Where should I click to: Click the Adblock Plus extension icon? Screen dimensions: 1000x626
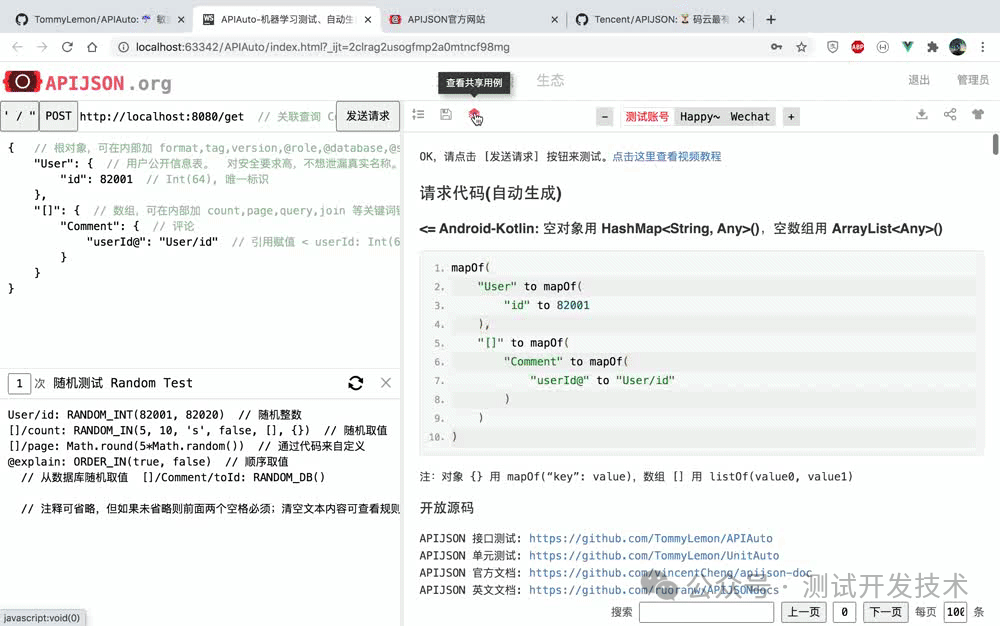pyautogui.click(x=858, y=47)
